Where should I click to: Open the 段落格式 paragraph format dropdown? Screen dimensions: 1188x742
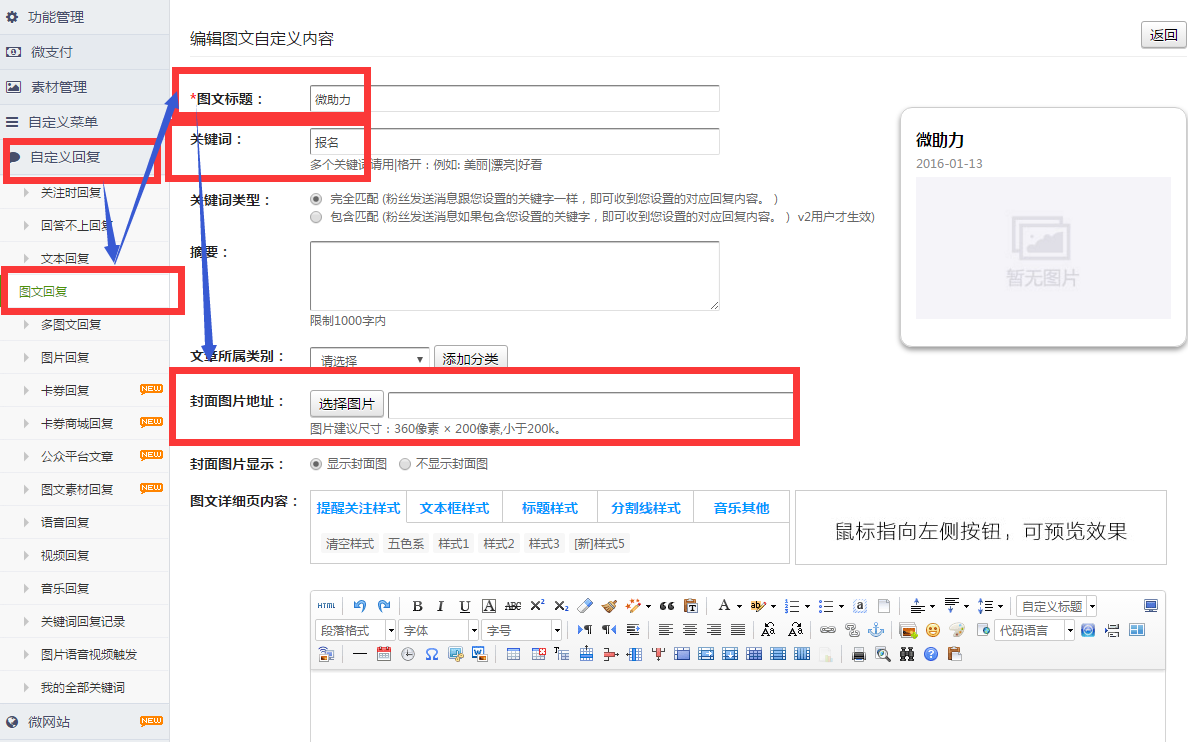coord(355,630)
